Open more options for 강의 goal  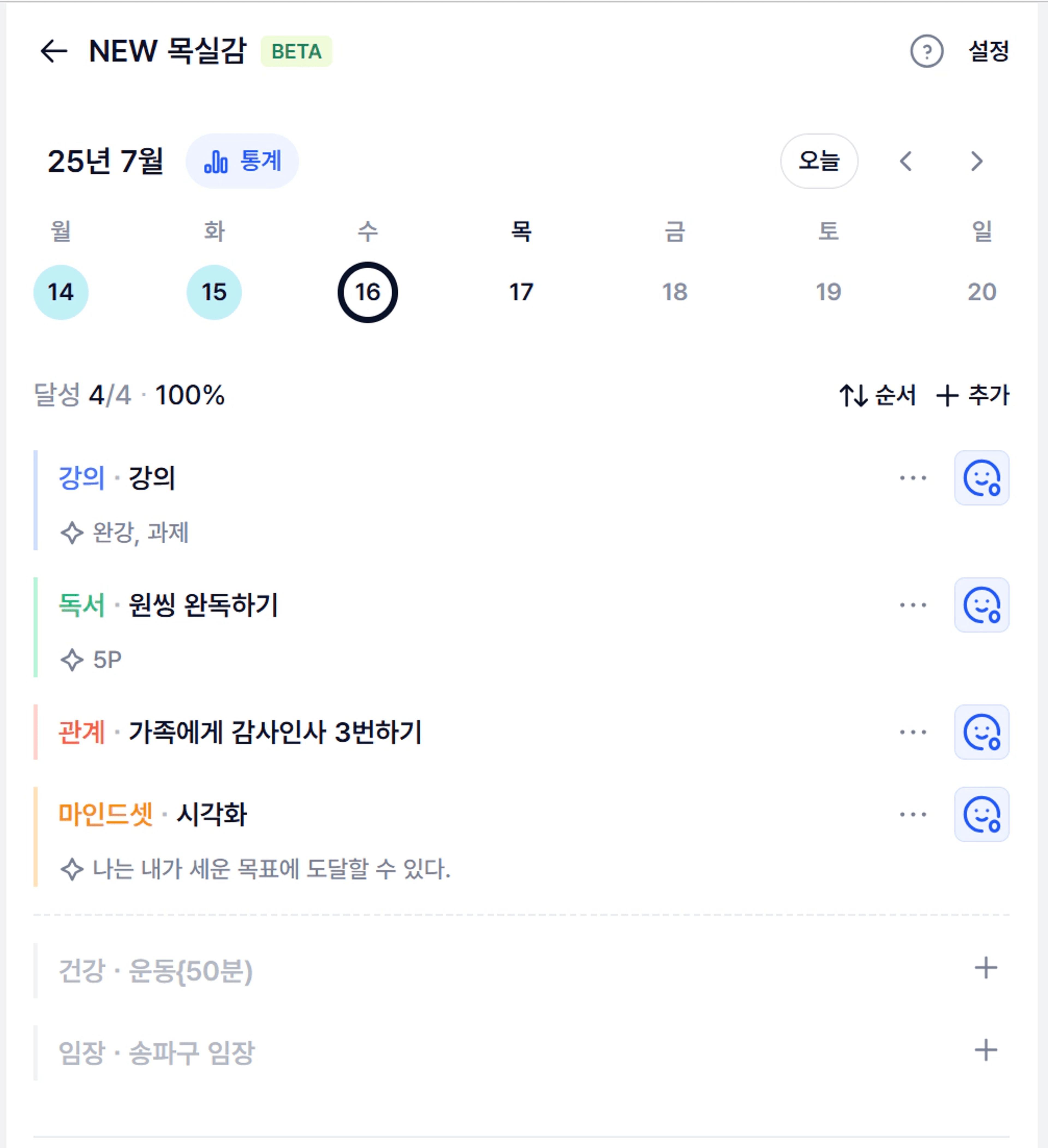tap(913, 478)
